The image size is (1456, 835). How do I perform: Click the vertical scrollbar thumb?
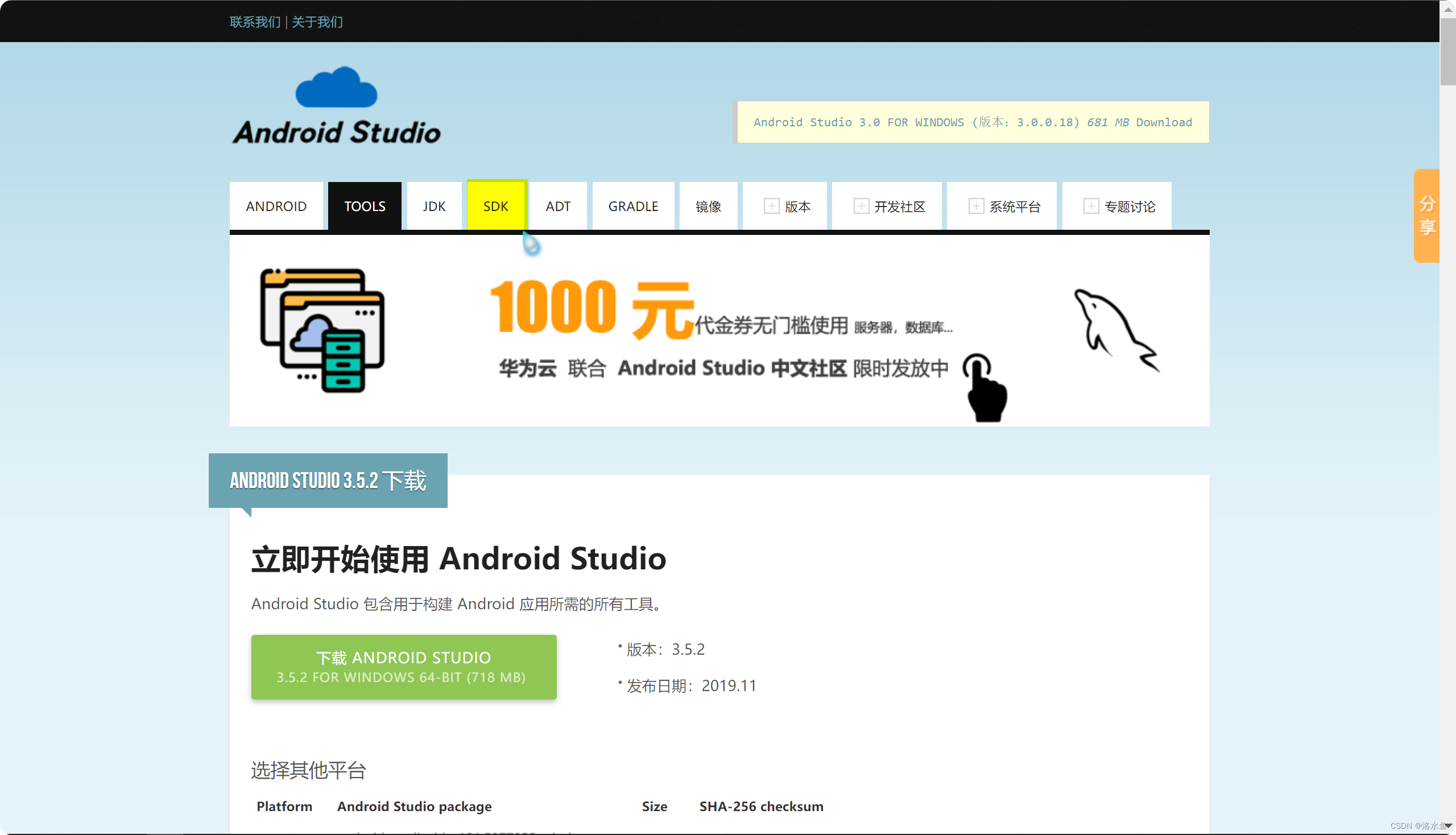[1447, 51]
